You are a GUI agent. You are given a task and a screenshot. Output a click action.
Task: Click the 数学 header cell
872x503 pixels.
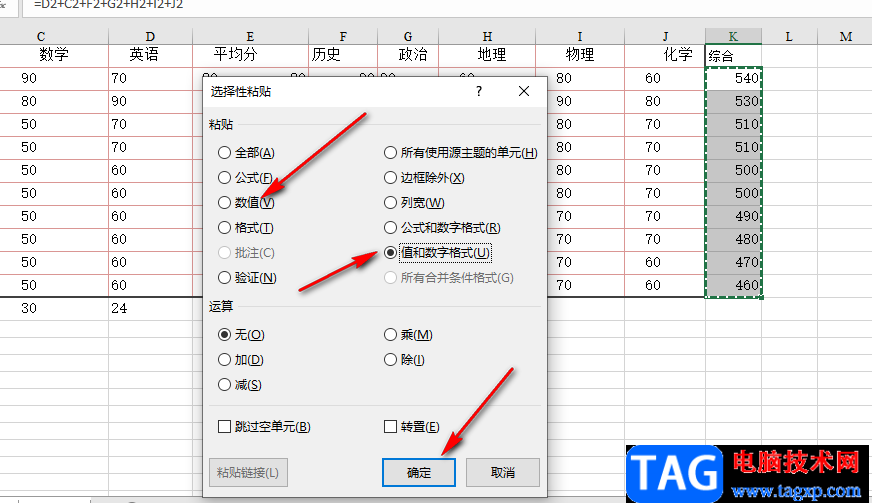(54, 56)
